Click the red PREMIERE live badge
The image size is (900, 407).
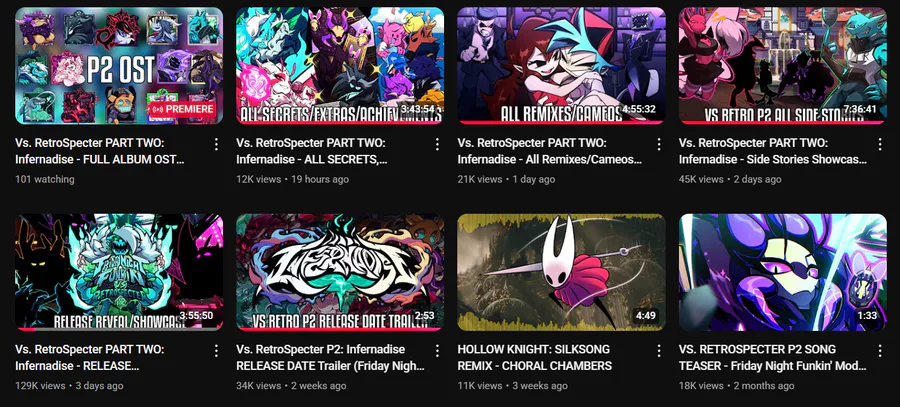pyautogui.click(x=181, y=109)
